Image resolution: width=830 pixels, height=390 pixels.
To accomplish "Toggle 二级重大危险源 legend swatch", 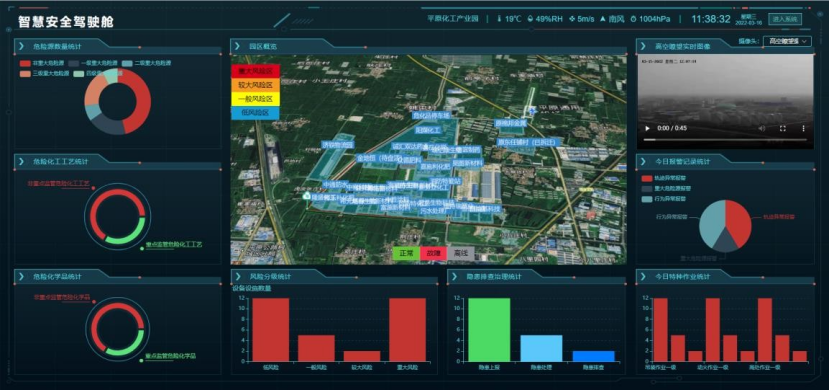I will (127, 63).
